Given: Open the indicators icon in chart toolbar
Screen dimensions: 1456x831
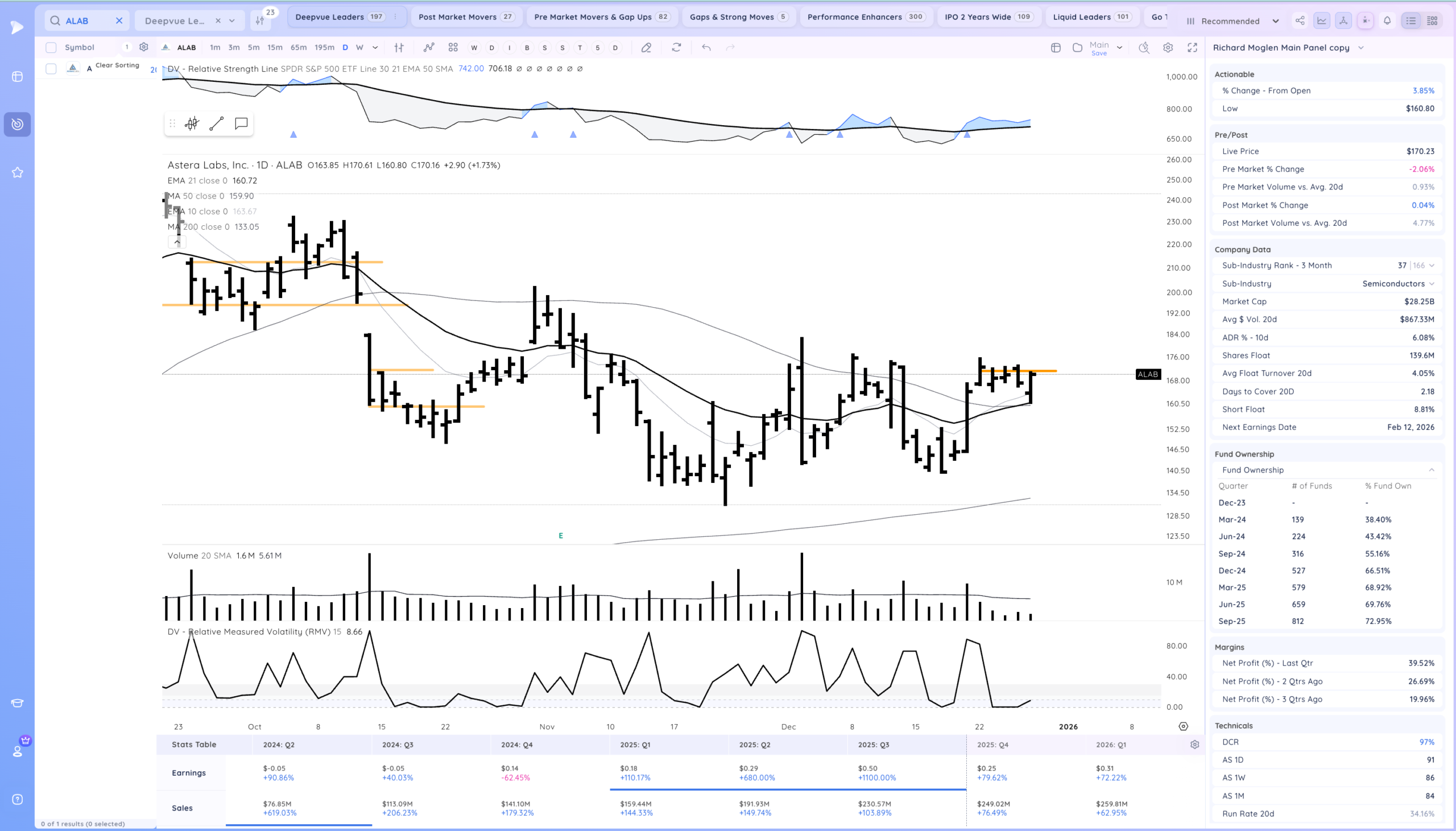Looking at the screenshot, I should pyautogui.click(x=428, y=47).
